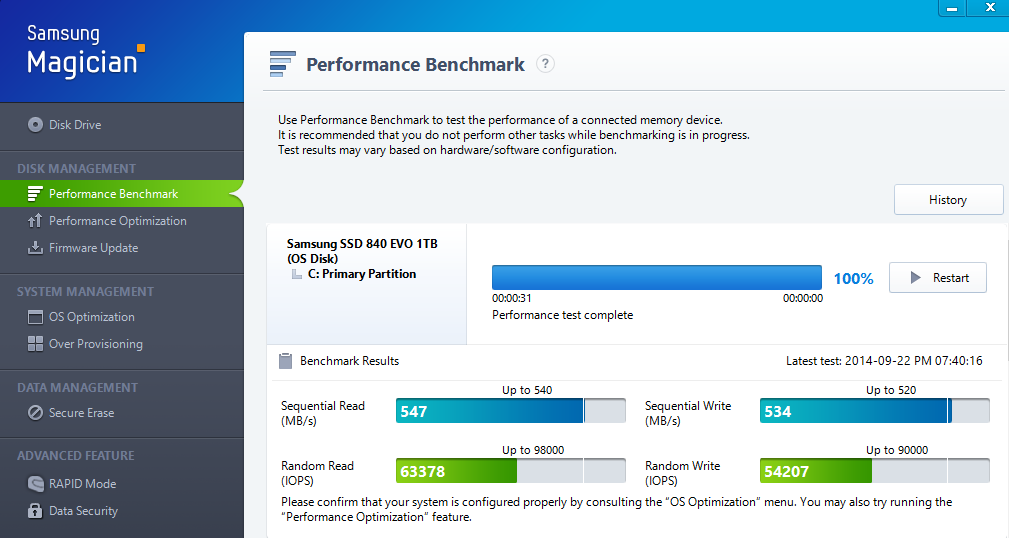Click the Secure Erase circle icon

click(x=35, y=413)
